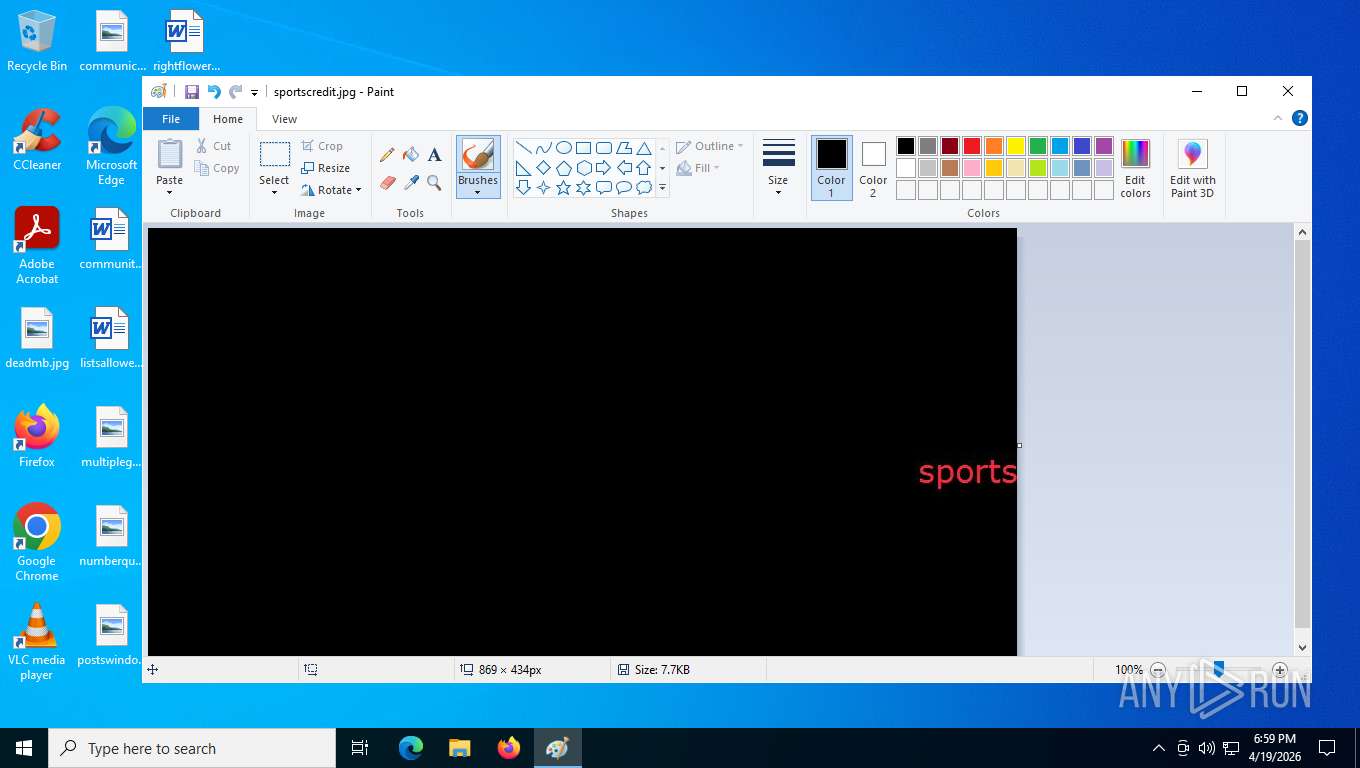Click the canvas right-edge resize handle

(x=1019, y=445)
